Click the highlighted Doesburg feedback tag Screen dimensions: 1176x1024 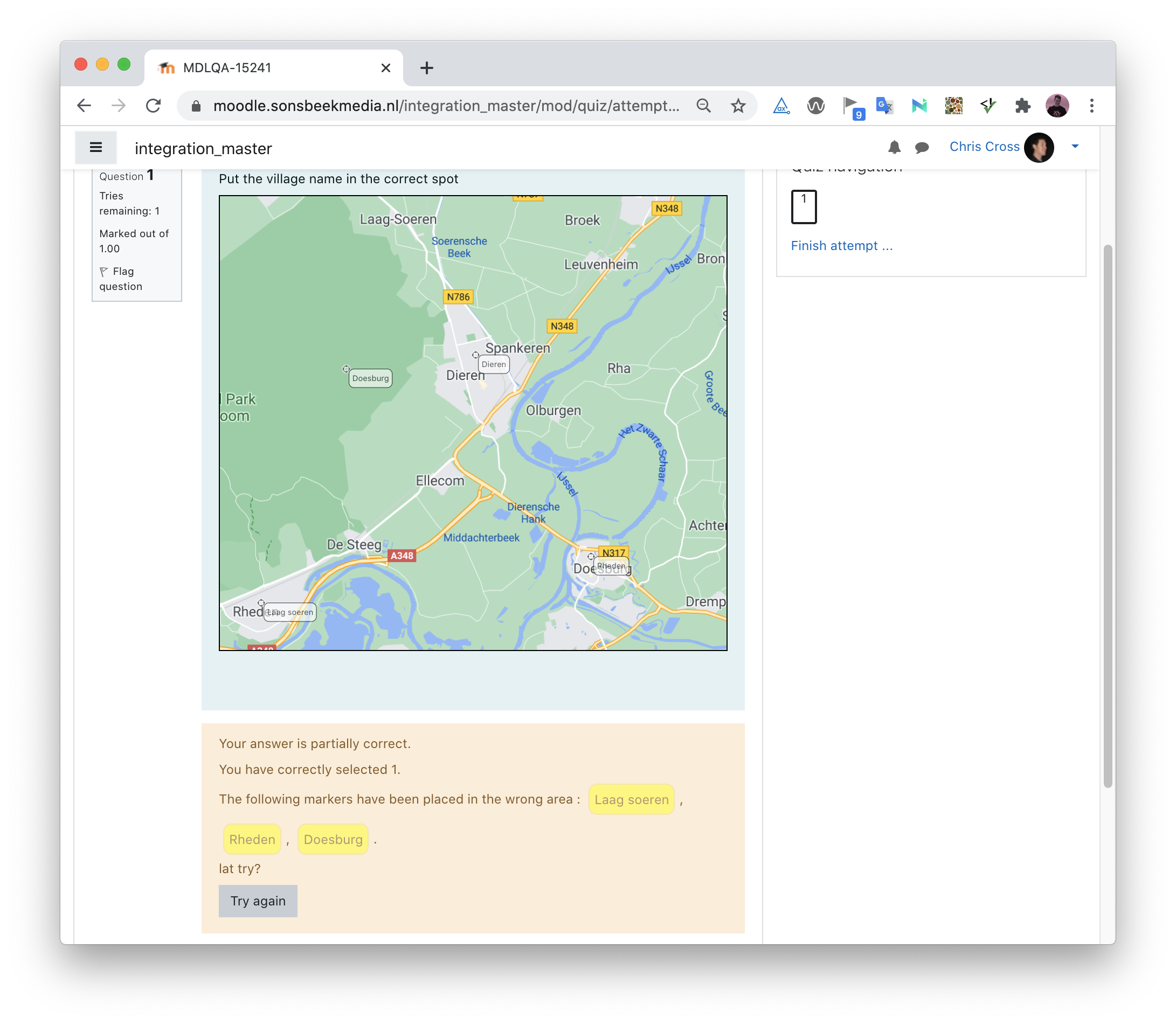333,840
